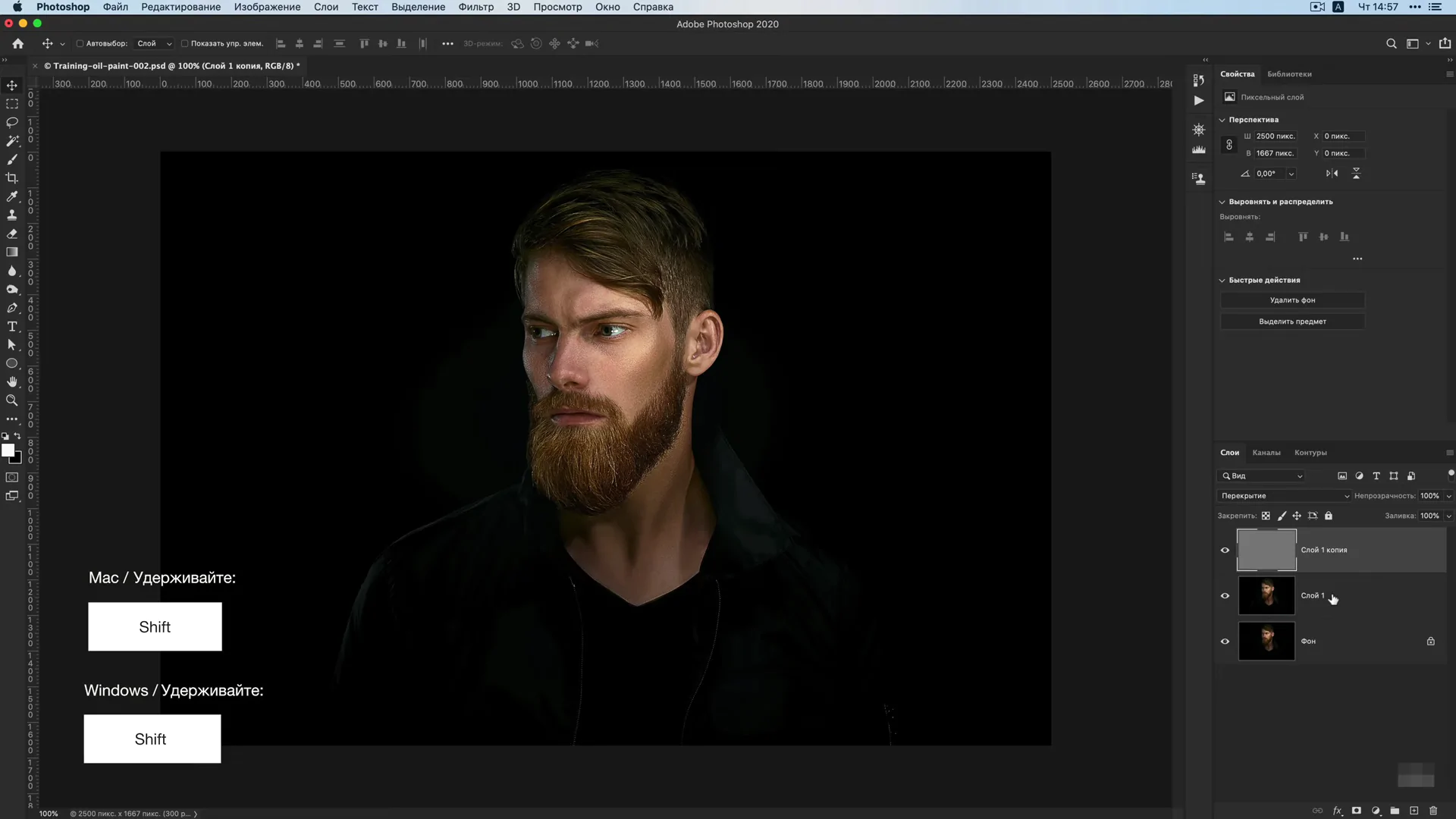Select the Hand tool
This screenshot has height=819, width=1456.
pyautogui.click(x=12, y=381)
